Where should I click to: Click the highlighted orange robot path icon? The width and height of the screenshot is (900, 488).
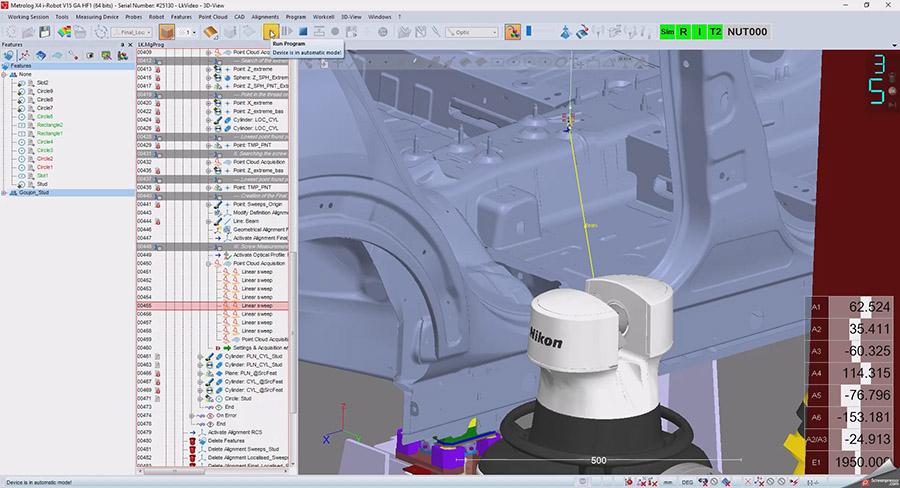(x=512, y=32)
